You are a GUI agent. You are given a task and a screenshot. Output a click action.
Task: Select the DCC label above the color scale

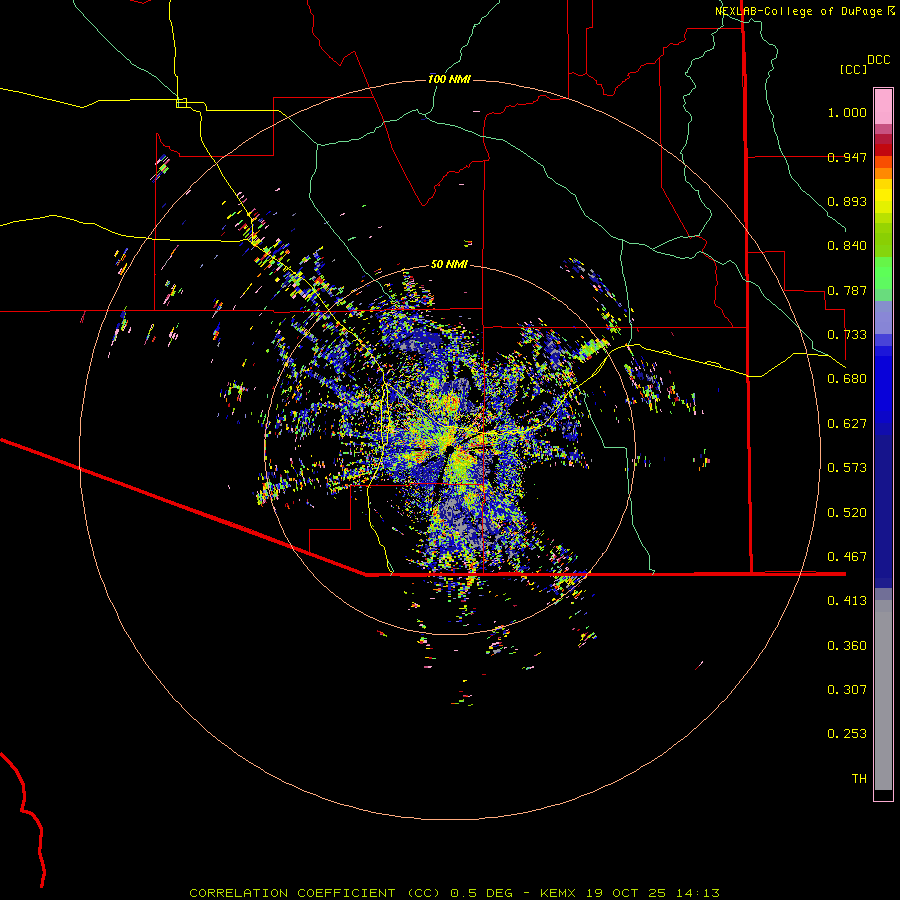[x=878, y=60]
